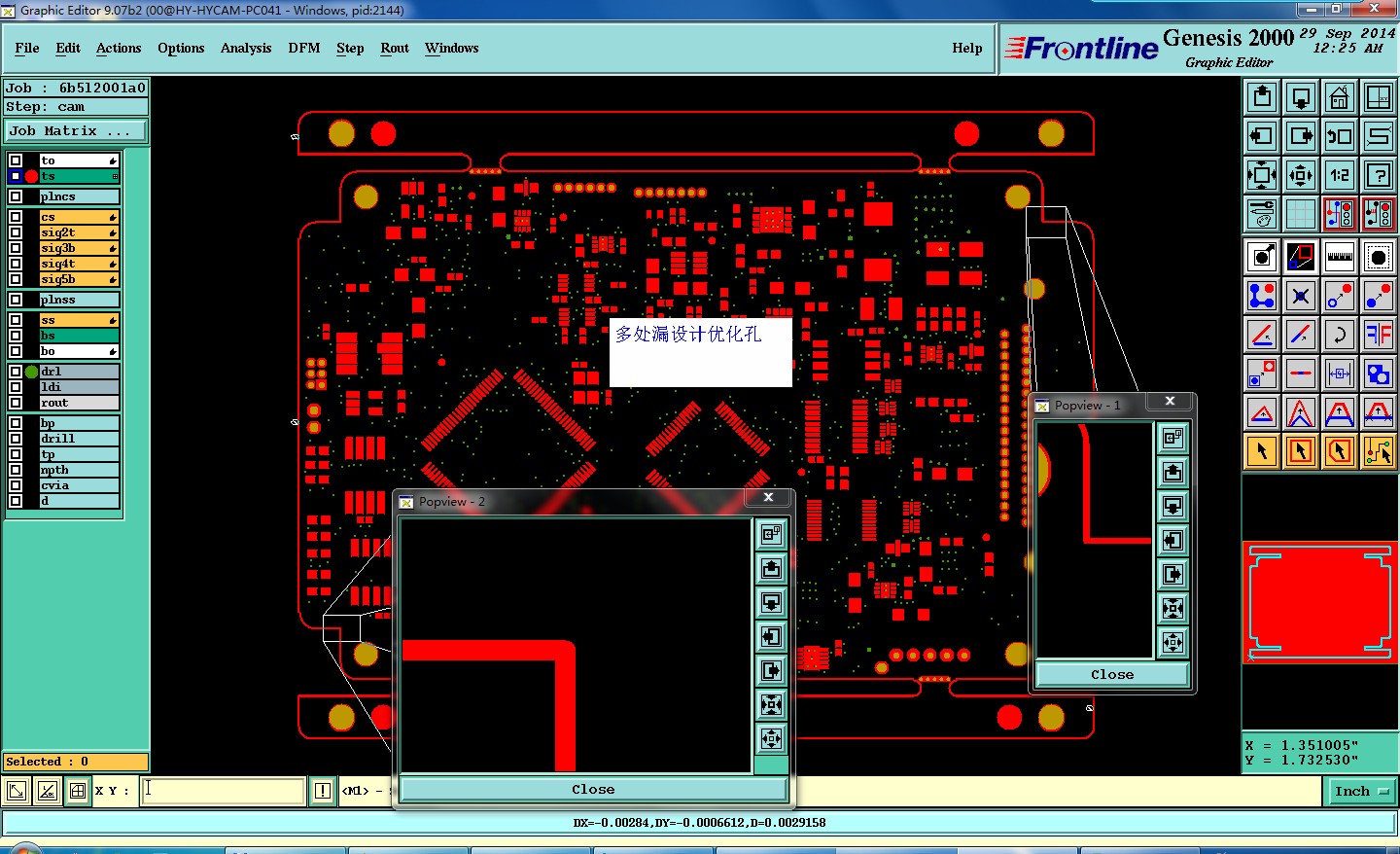This screenshot has width=1400, height=854.
Task: Click the question mark help icon
Action: point(1379,175)
